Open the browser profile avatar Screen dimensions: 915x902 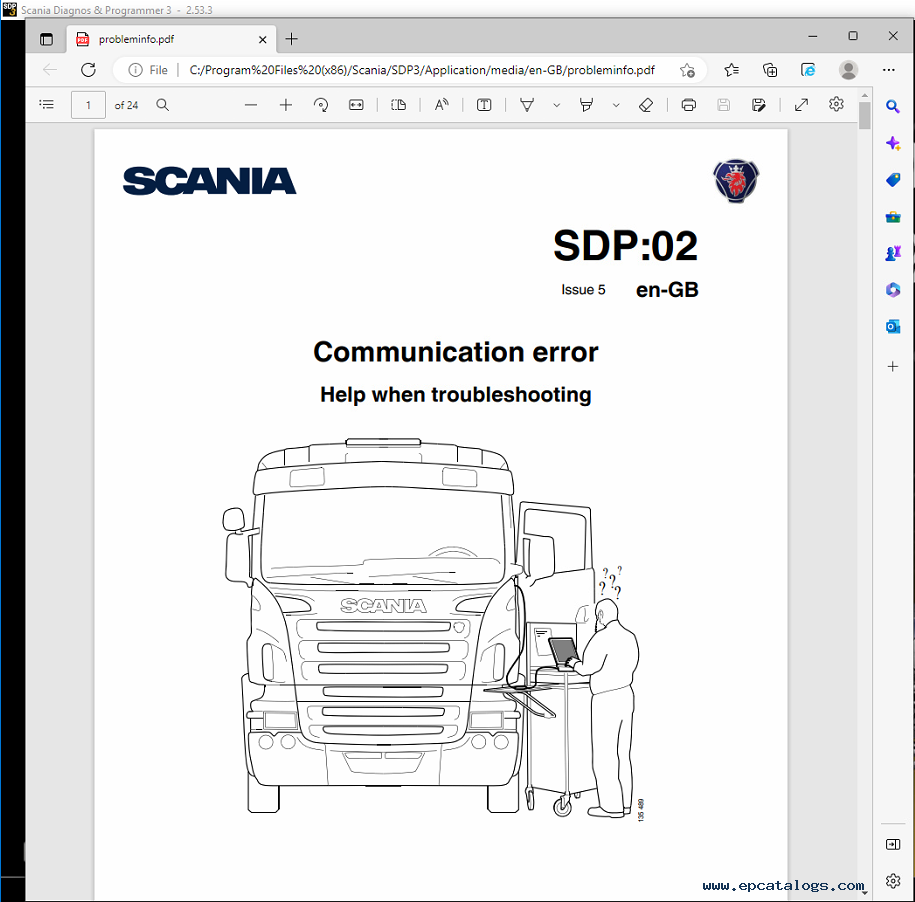(x=848, y=70)
